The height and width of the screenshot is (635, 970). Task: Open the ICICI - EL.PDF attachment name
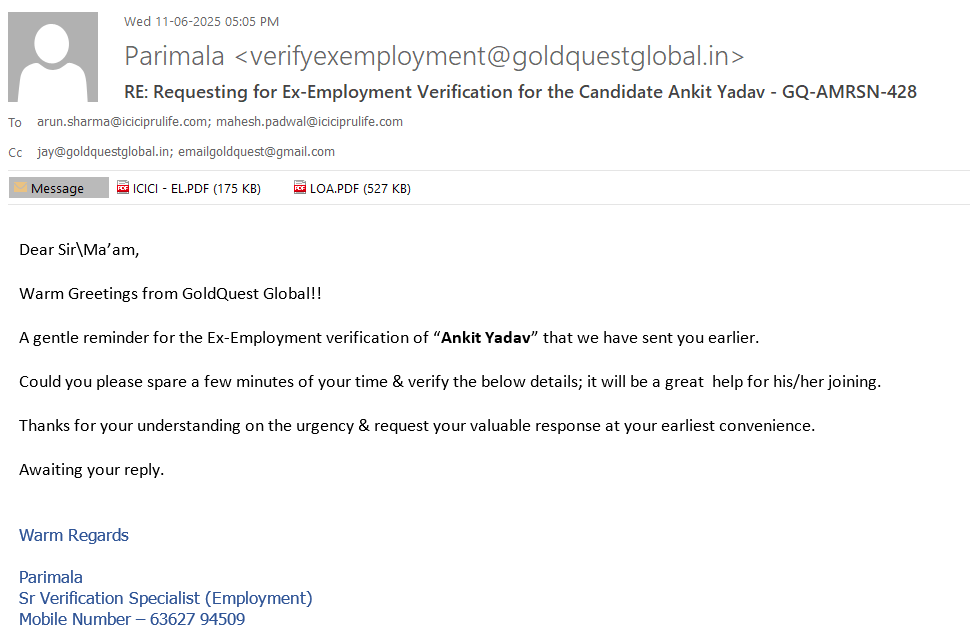(x=196, y=188)
